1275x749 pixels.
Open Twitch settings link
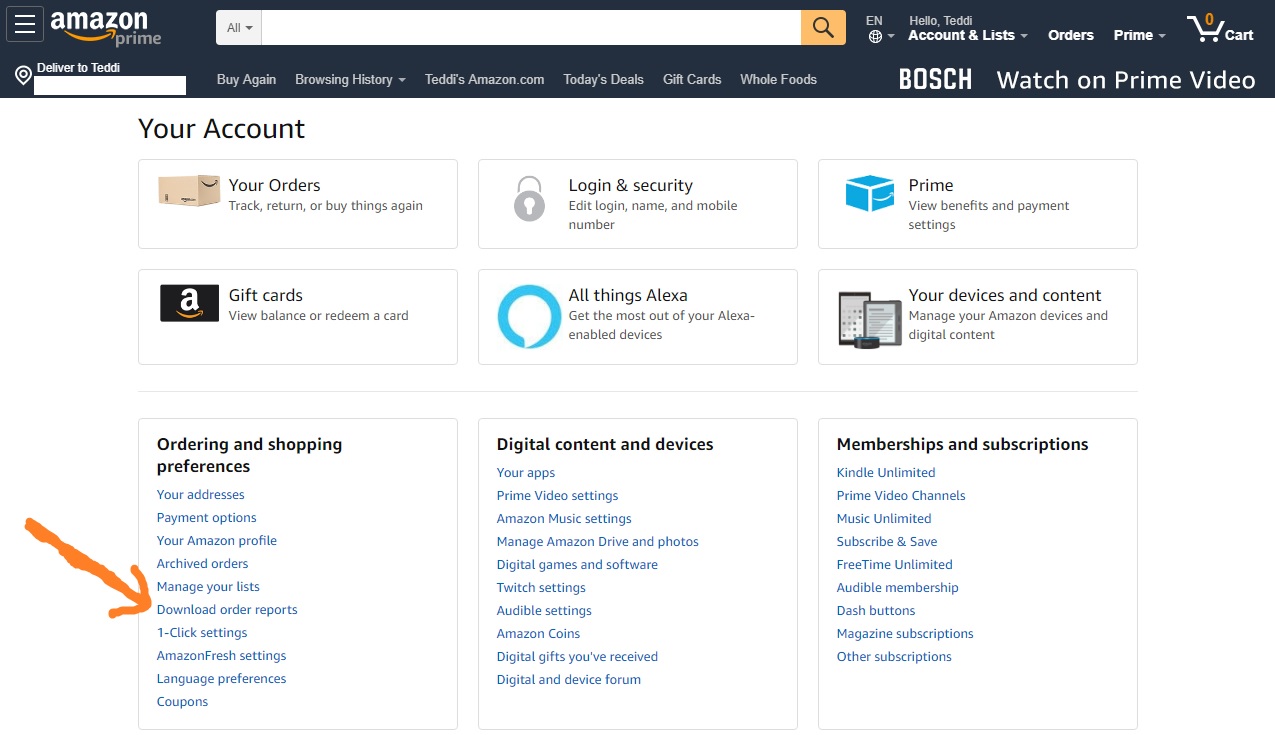541,587
